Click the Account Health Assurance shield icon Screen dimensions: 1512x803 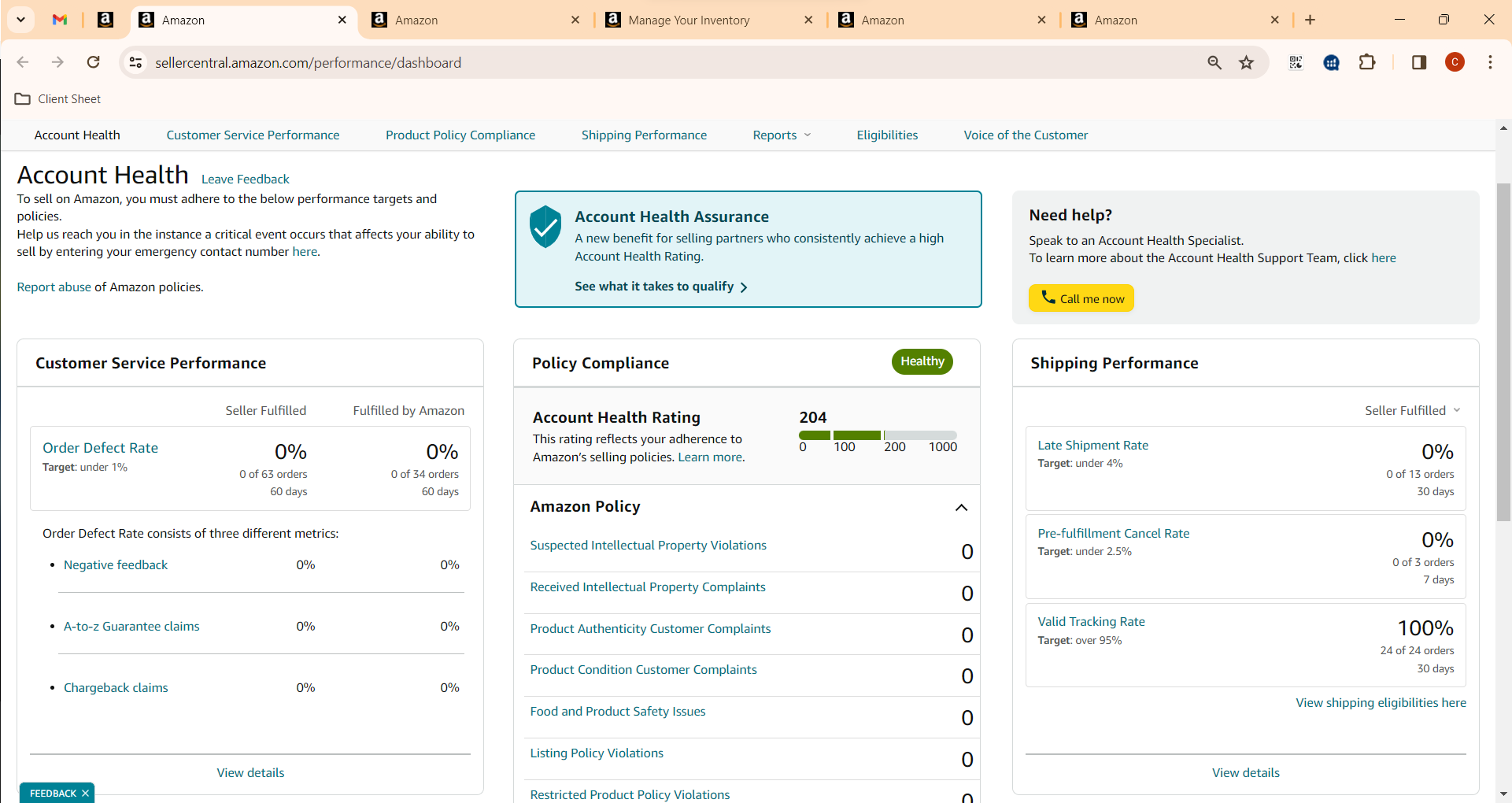pos(545,227)
